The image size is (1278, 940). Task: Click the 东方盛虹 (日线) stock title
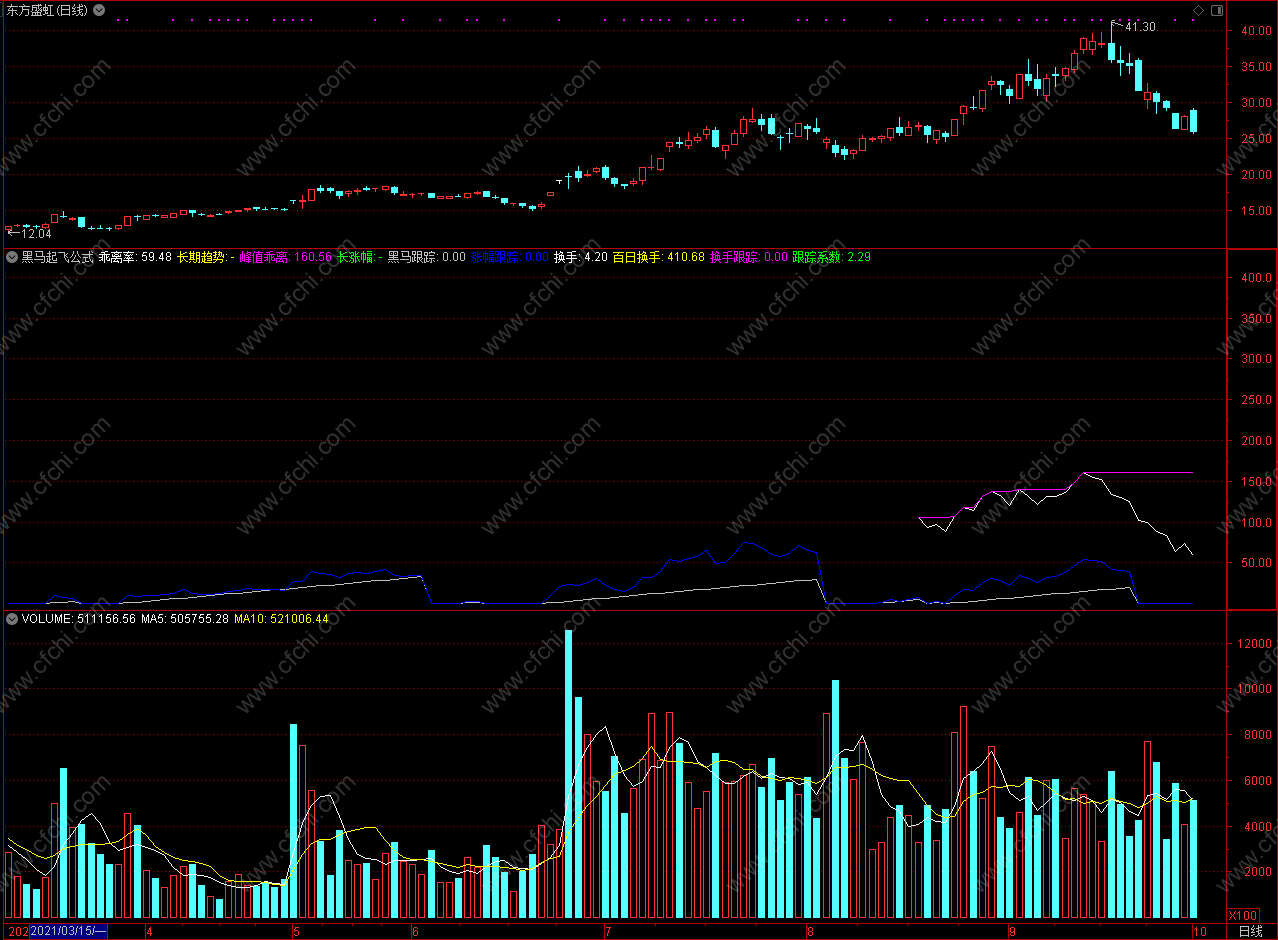pyautogui.click(x=46, y=10)
